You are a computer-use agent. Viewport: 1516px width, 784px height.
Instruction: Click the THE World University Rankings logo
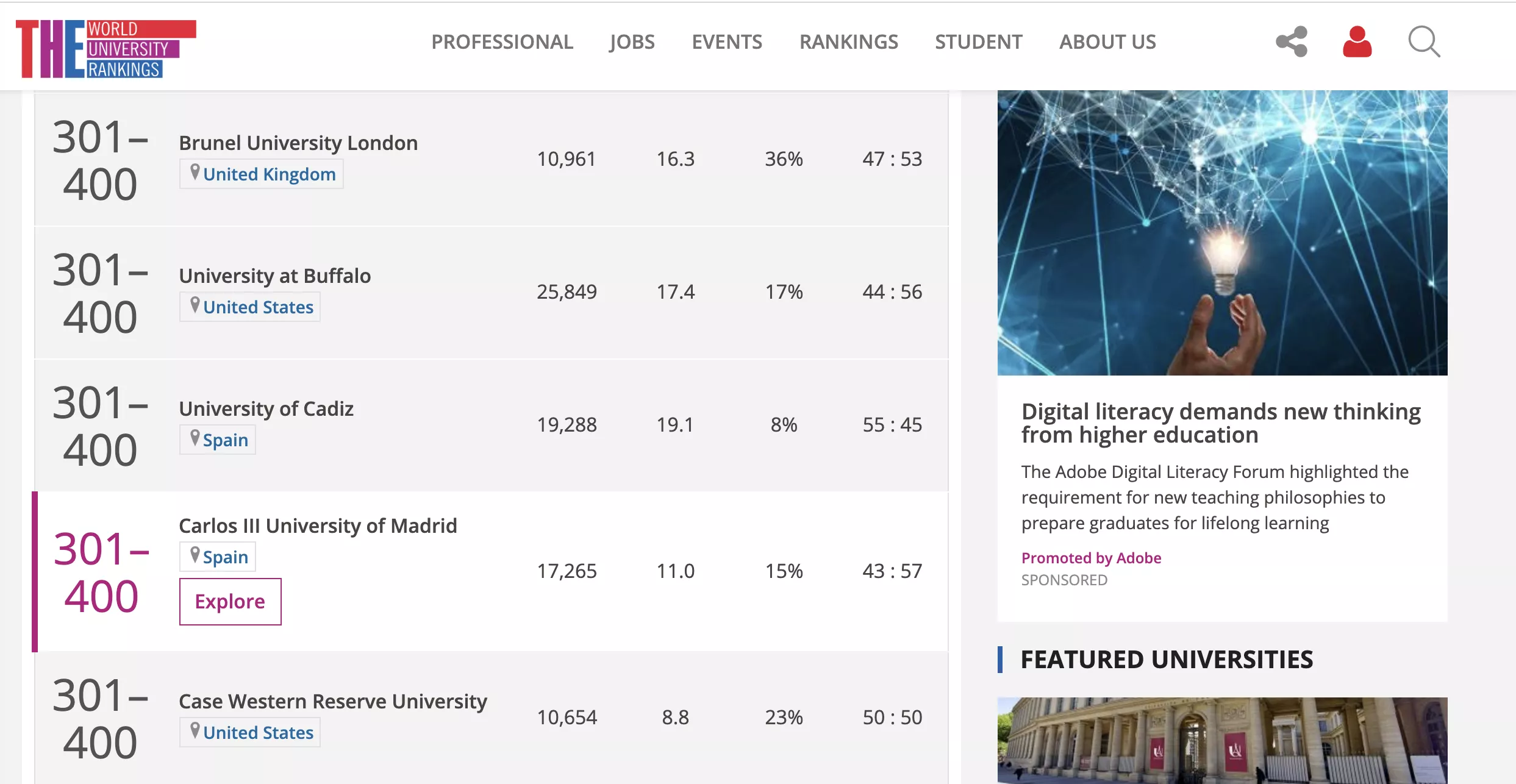point(106,49)
